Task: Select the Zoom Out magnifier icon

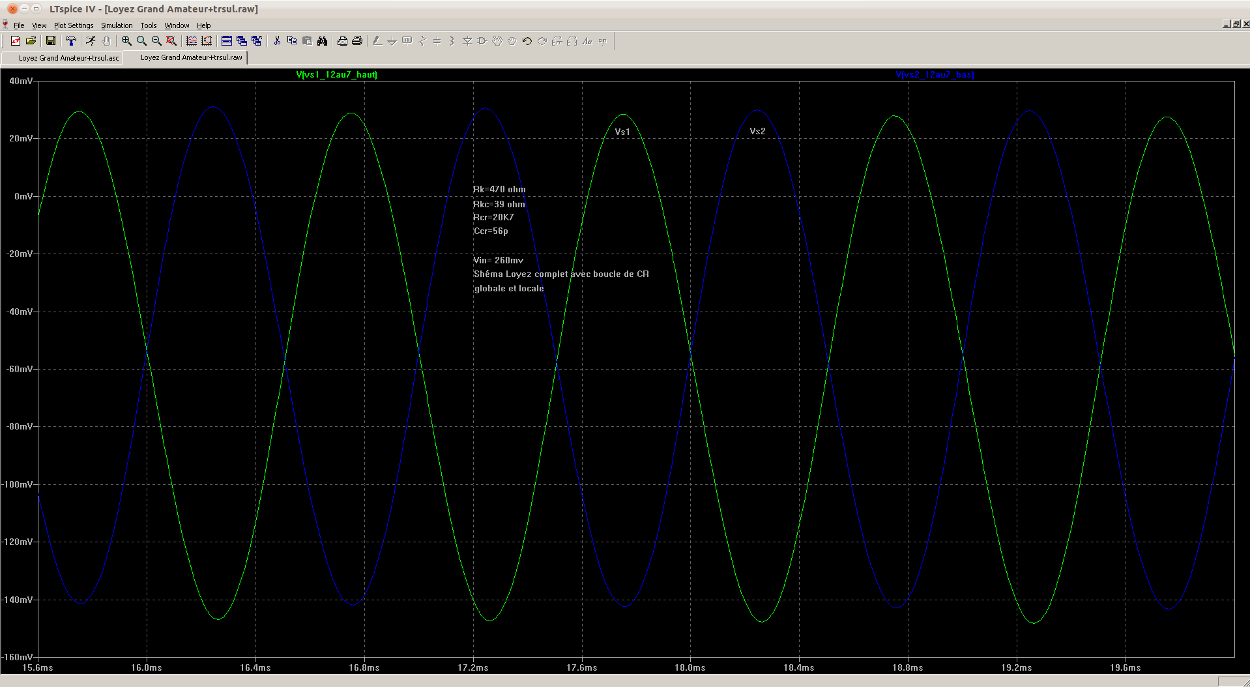Action: [156, 41]
